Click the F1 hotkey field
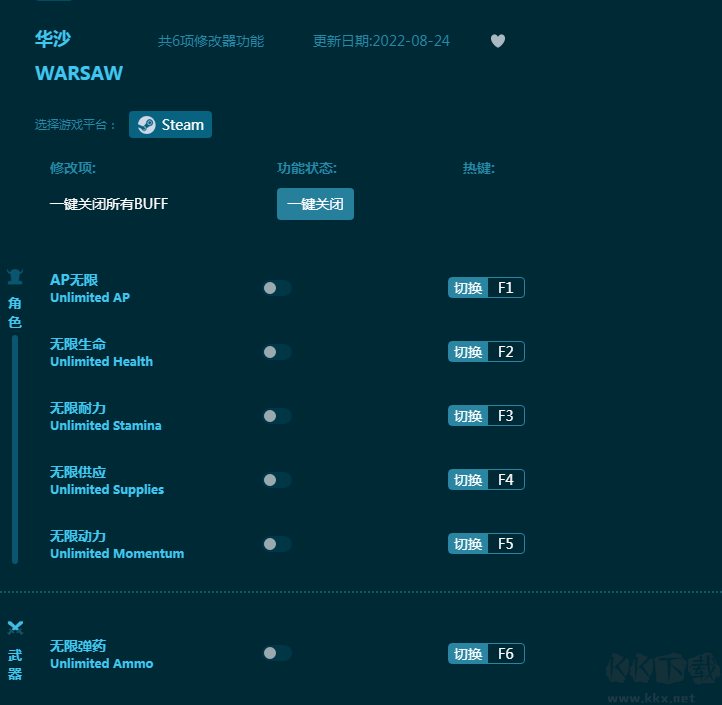This screenshot has height=705, width=722. pyautogui.click(x=505, y=288)
